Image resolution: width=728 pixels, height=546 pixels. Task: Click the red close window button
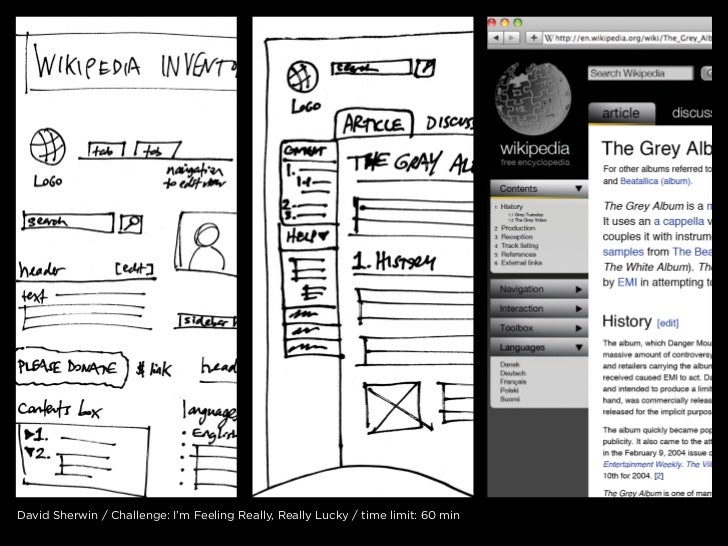[492, 22]
